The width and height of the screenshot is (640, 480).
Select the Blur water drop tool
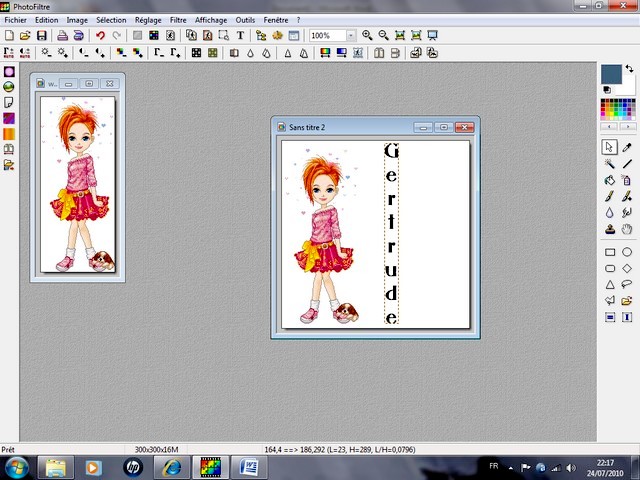point(609,213)
